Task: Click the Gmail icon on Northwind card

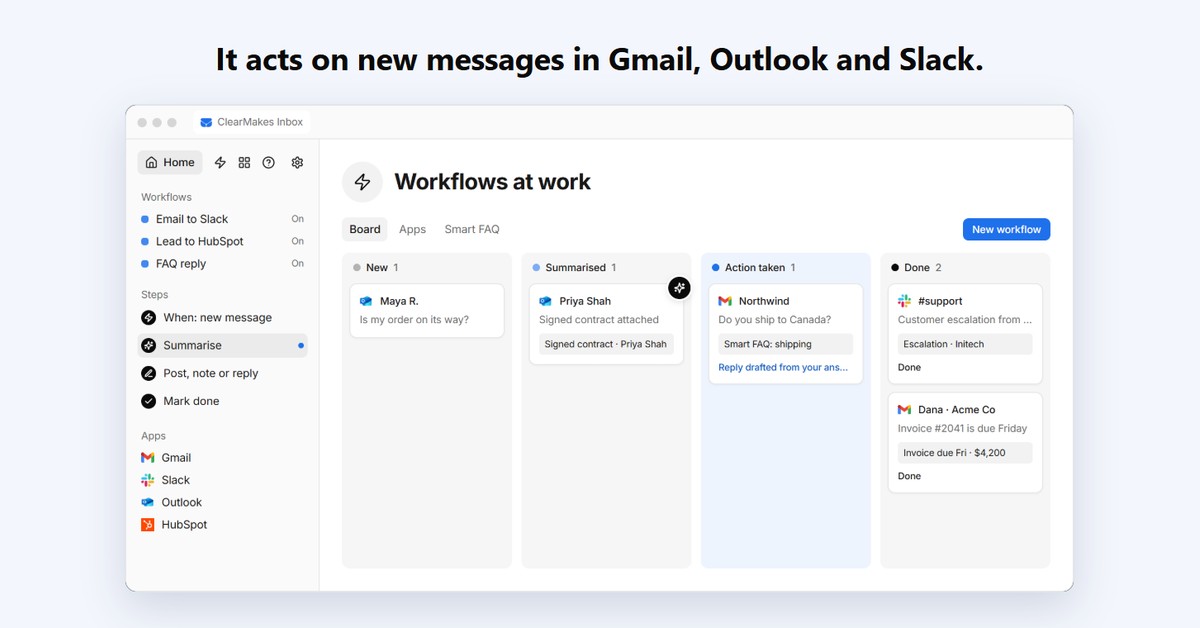Action: (x=725, y=301)
